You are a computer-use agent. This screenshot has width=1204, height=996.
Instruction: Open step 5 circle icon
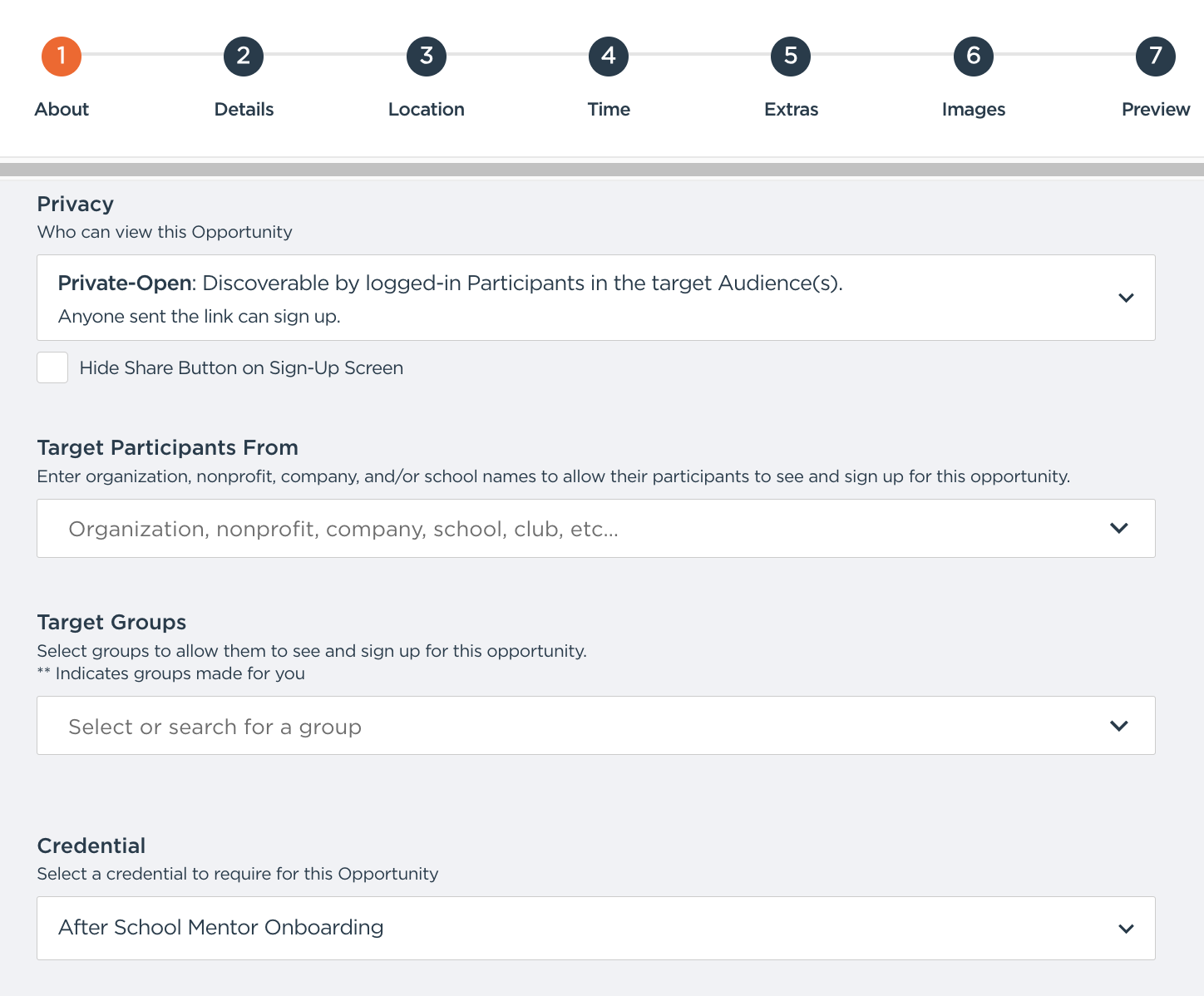pyautogui.click(x=791, y=57)
